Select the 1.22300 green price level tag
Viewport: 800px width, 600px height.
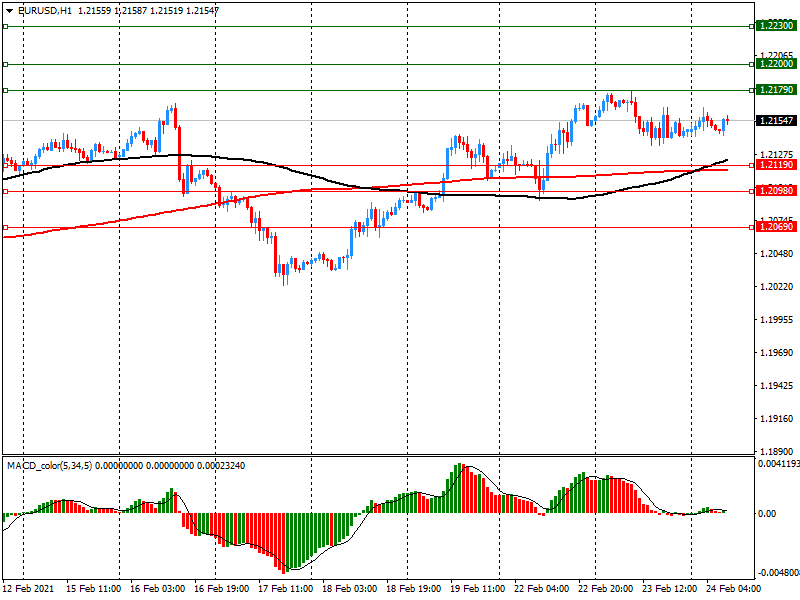775,26
